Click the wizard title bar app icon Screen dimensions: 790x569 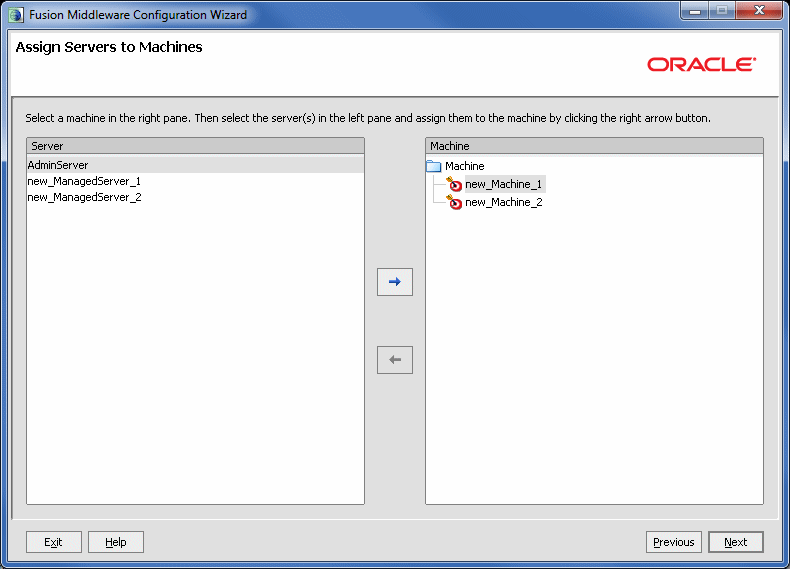(x=16, y=15)
